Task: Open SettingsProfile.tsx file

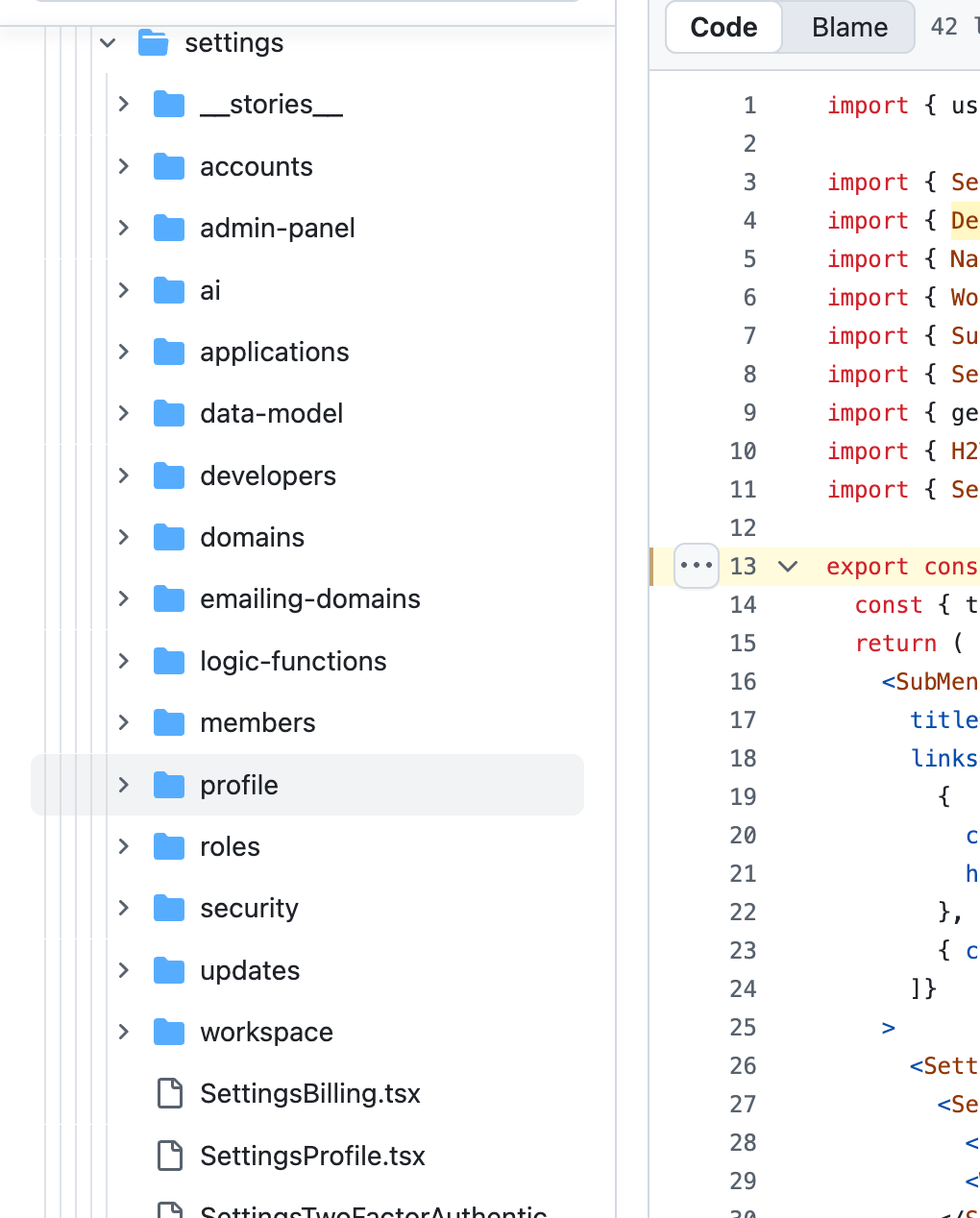Action: [x=313, y=1156]
